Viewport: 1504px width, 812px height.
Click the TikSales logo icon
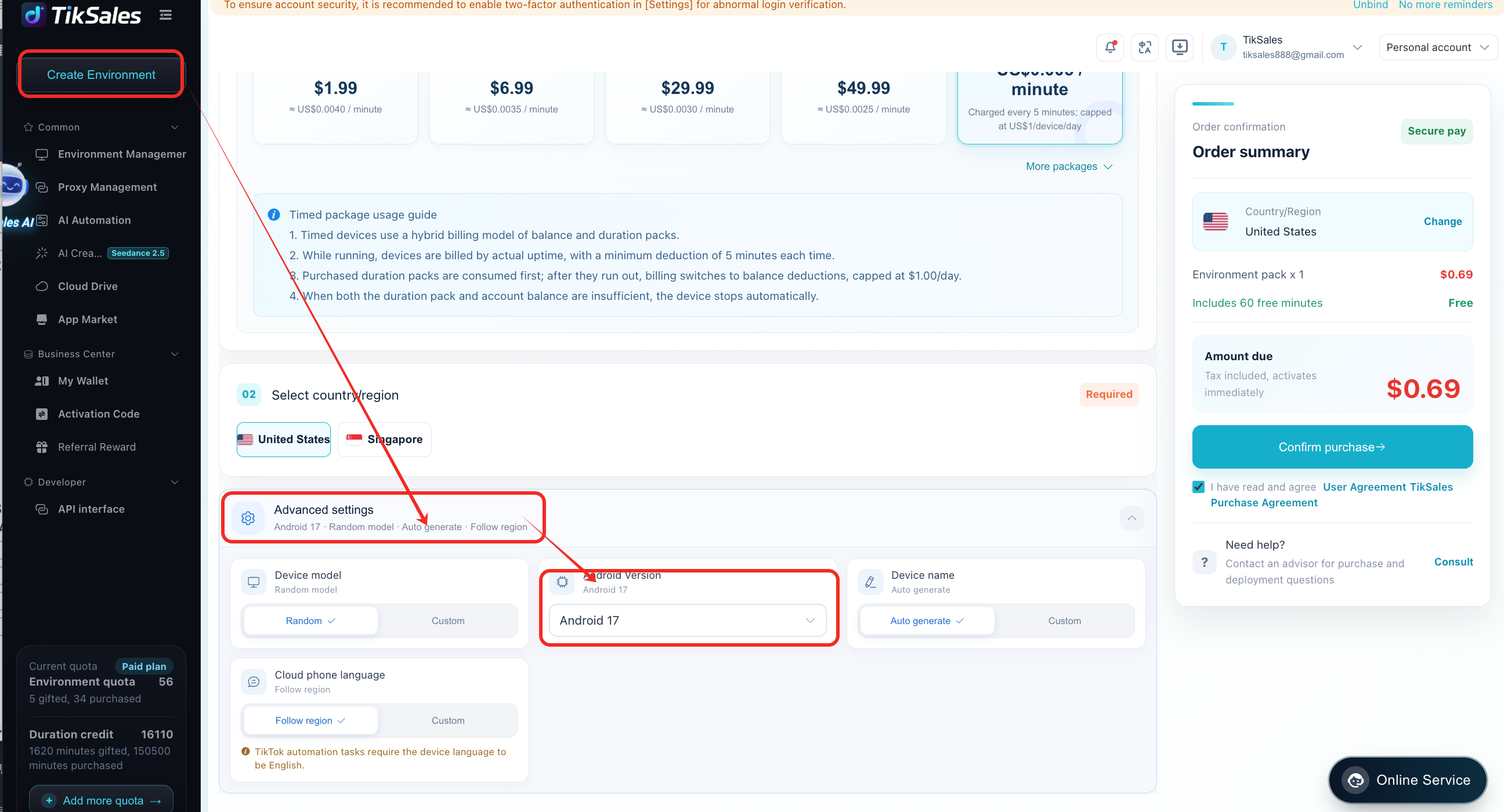click(x=34, y=14)
